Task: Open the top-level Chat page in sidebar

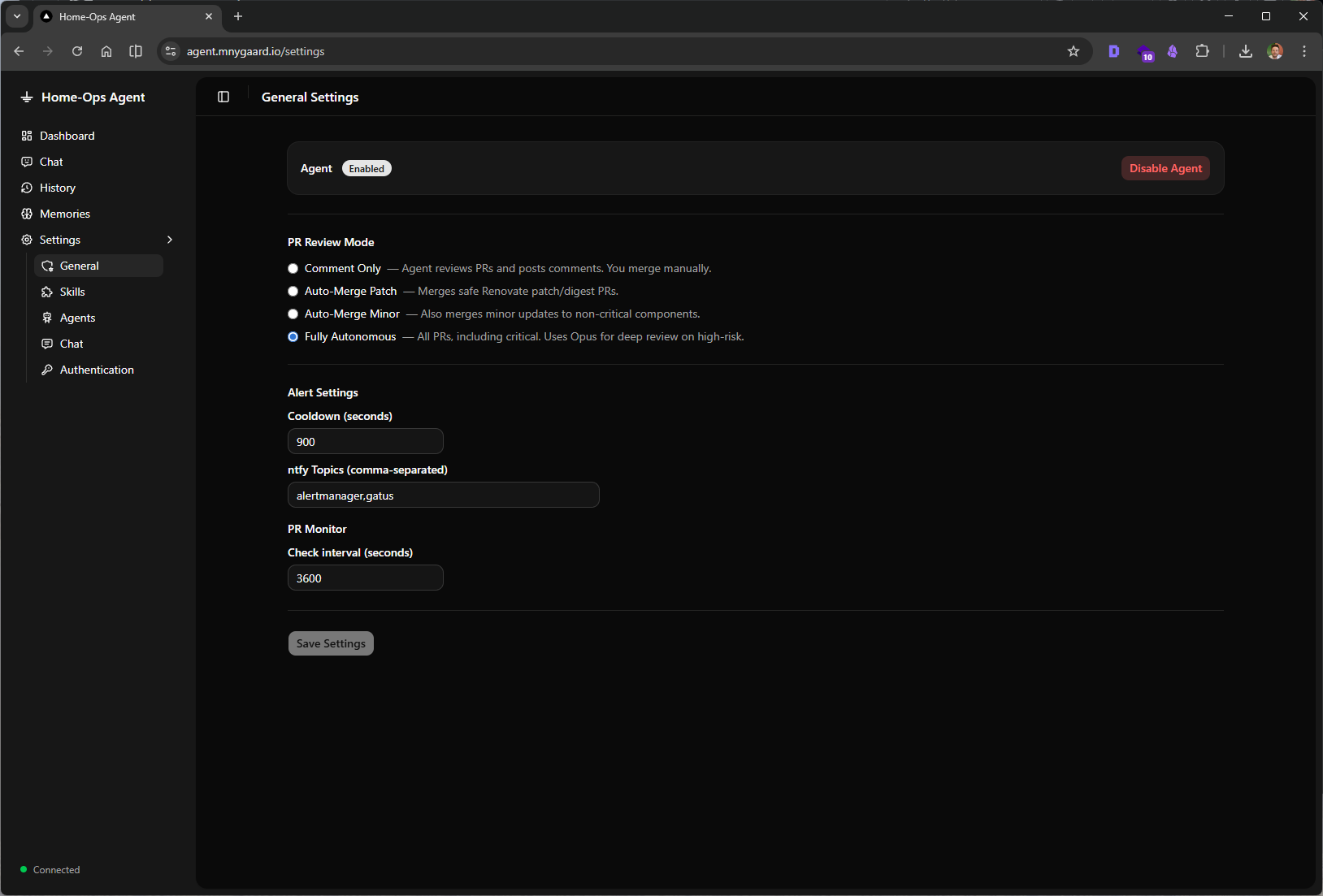Action: pyautogui.click(x=98, y=162)
